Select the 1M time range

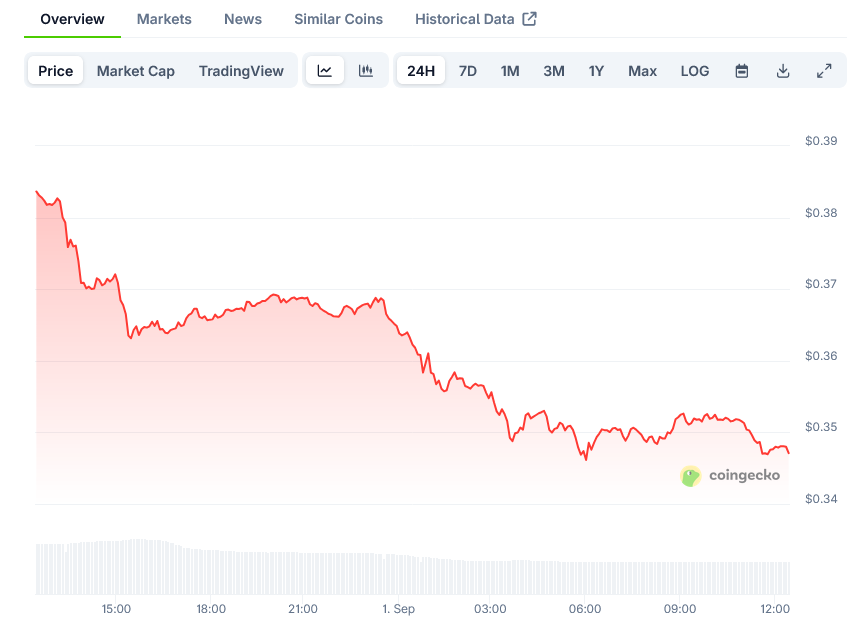(510, 71)
